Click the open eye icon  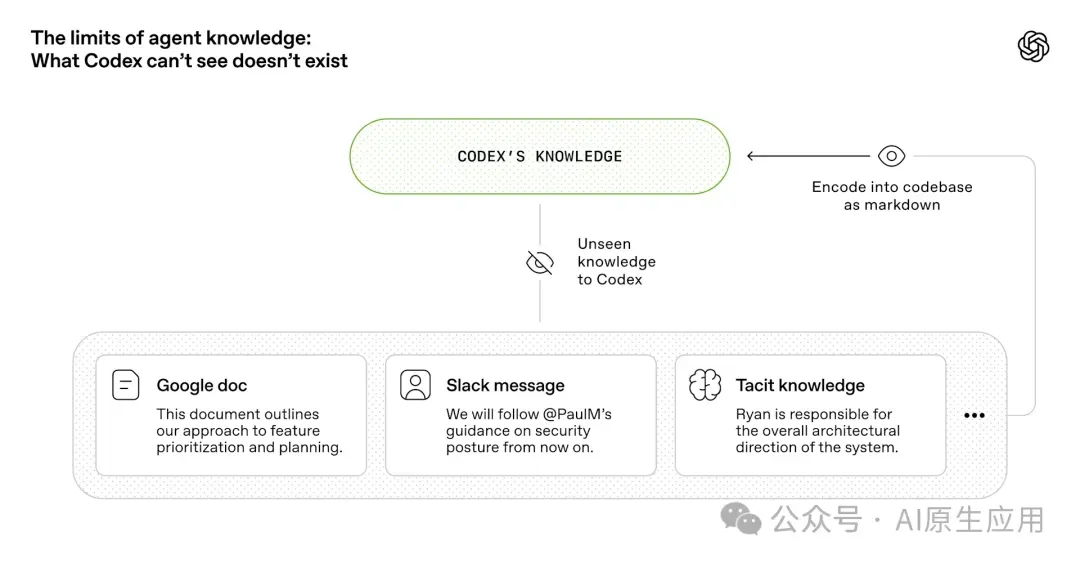pos(891,156)
